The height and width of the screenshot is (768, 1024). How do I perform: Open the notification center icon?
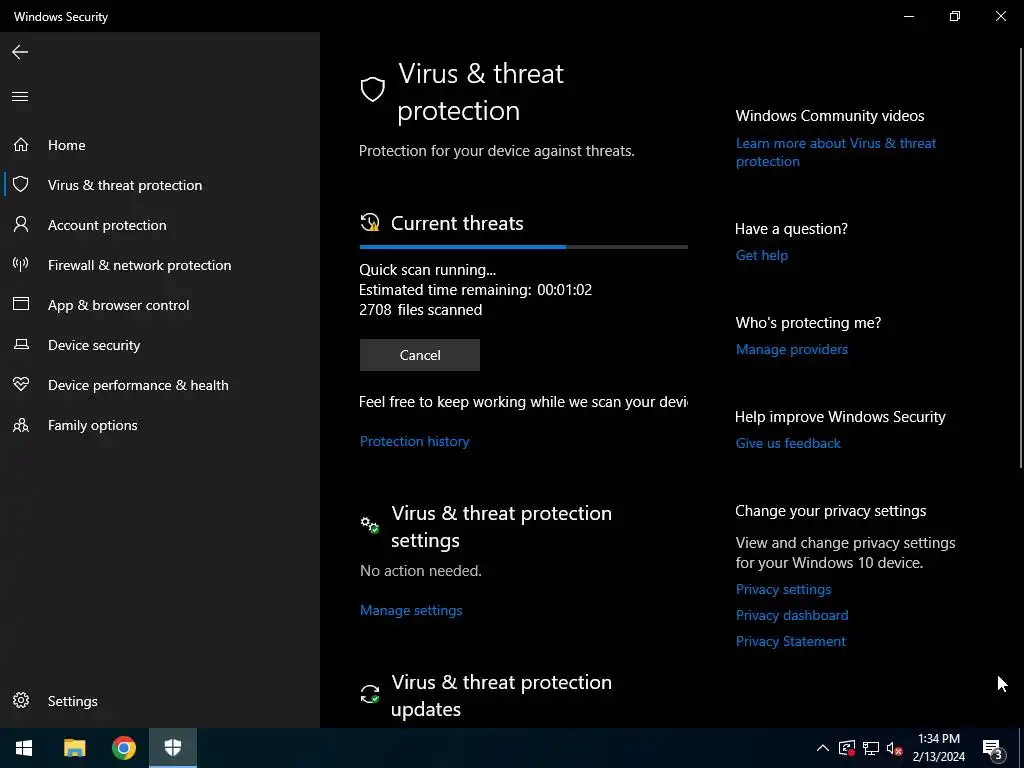pos(993,749)
